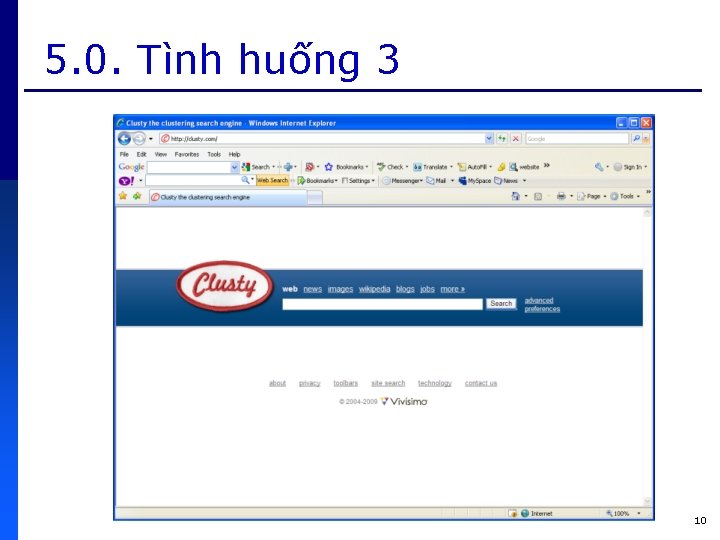Click the Vivisimo logo in footer

point(404,401)
